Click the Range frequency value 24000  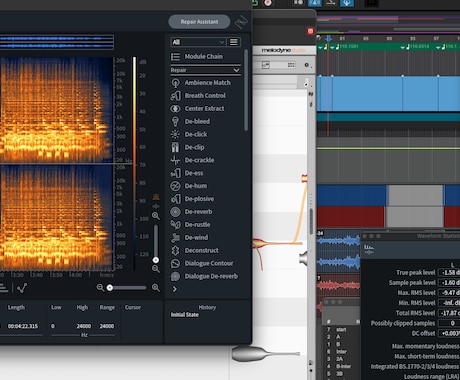pos(107,326)
